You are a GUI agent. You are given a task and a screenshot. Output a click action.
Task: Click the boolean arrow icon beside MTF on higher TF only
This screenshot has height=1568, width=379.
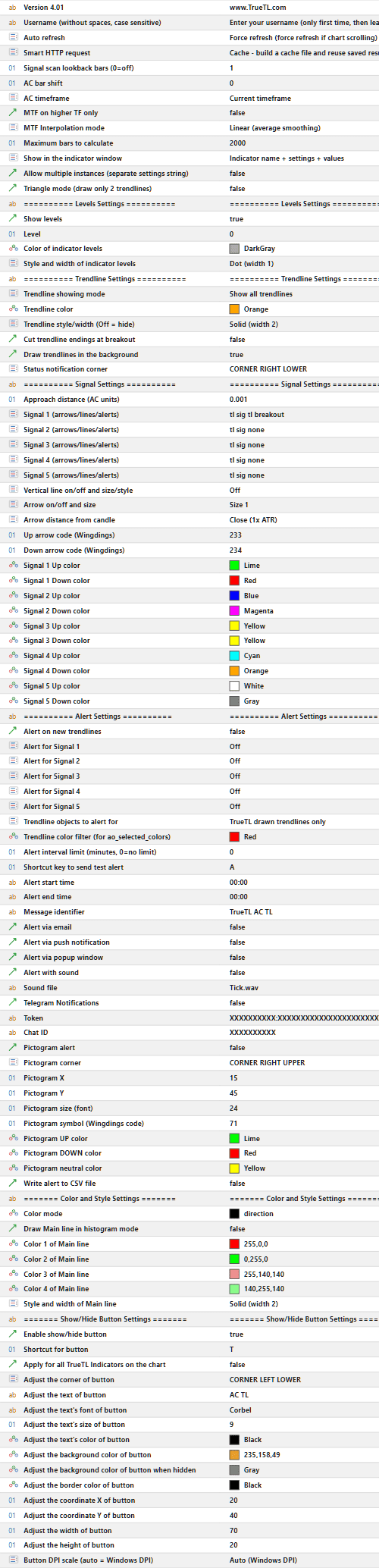[12, 113]
